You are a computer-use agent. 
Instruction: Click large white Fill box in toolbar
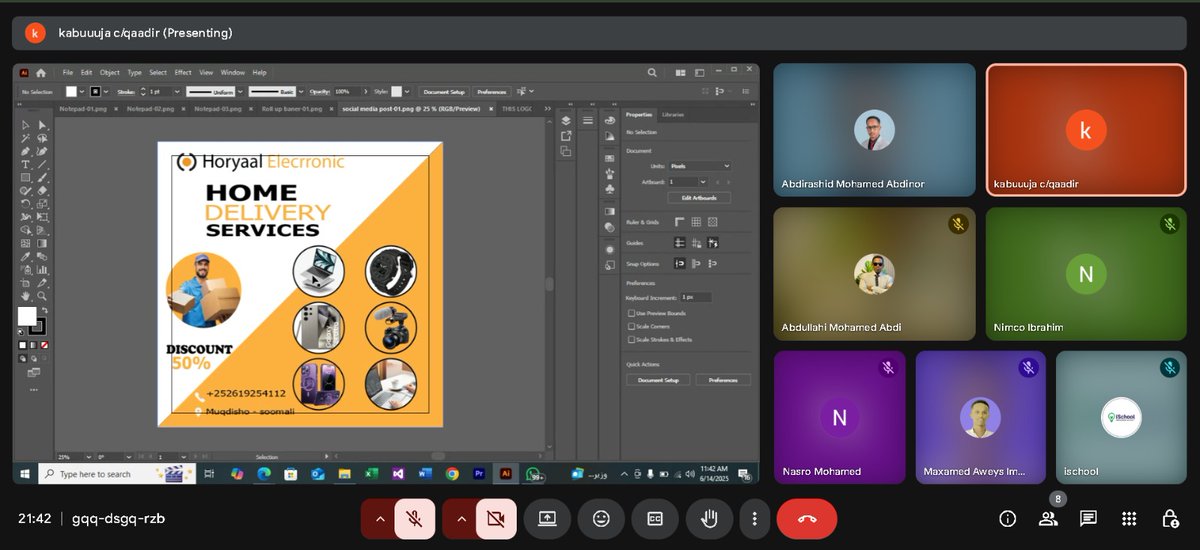pos(27,316)
